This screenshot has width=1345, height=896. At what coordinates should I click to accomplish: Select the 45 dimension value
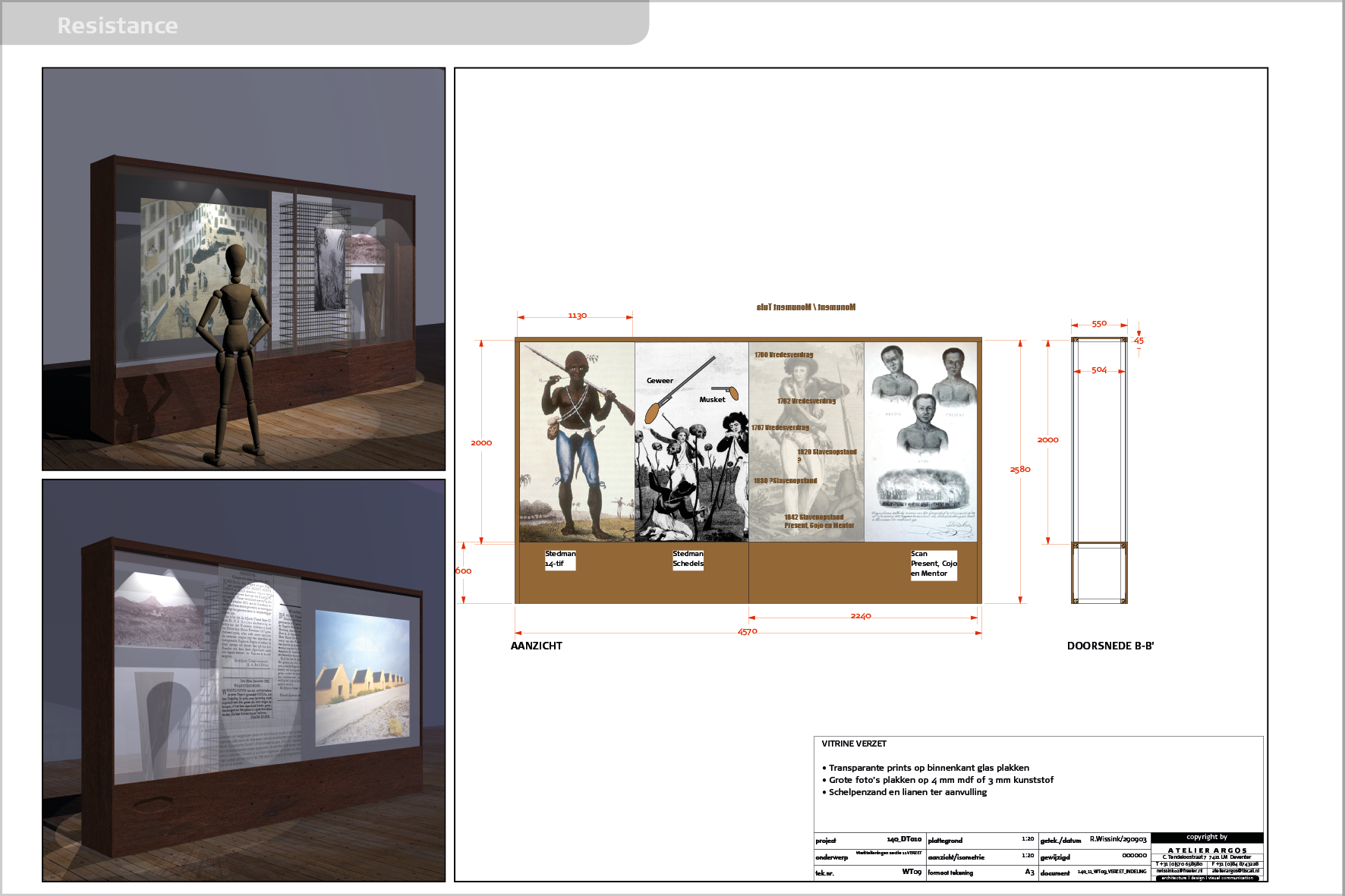coord(1139,341)
